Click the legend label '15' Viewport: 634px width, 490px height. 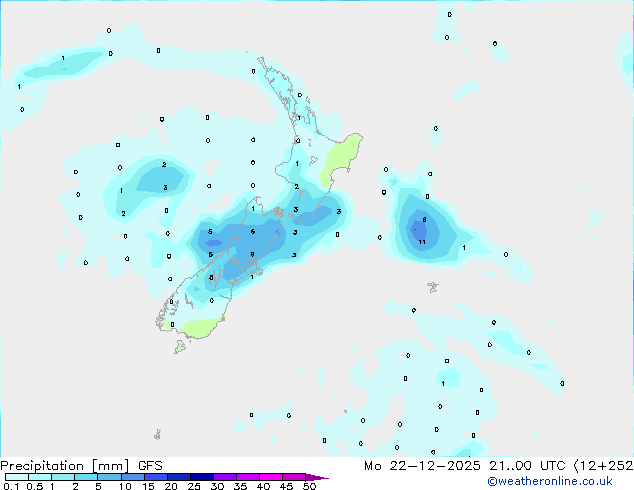[148, 486]
